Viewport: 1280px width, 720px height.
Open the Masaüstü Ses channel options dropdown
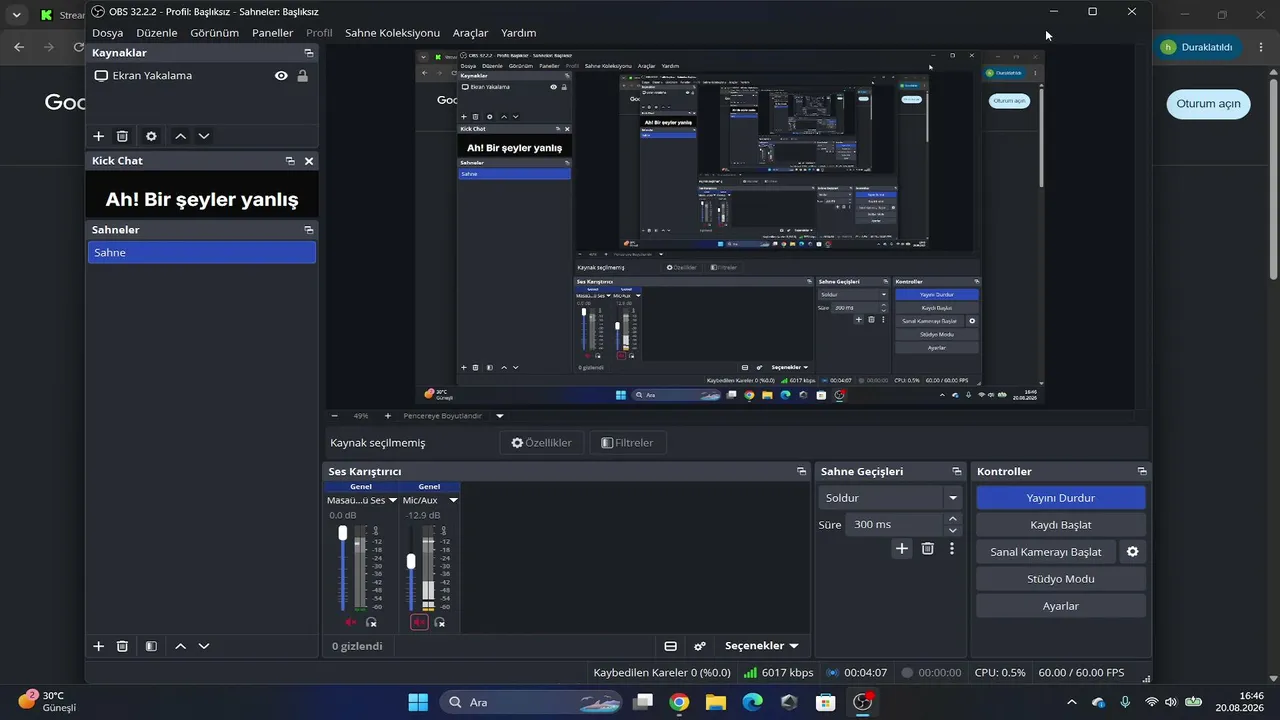[392, 500]
